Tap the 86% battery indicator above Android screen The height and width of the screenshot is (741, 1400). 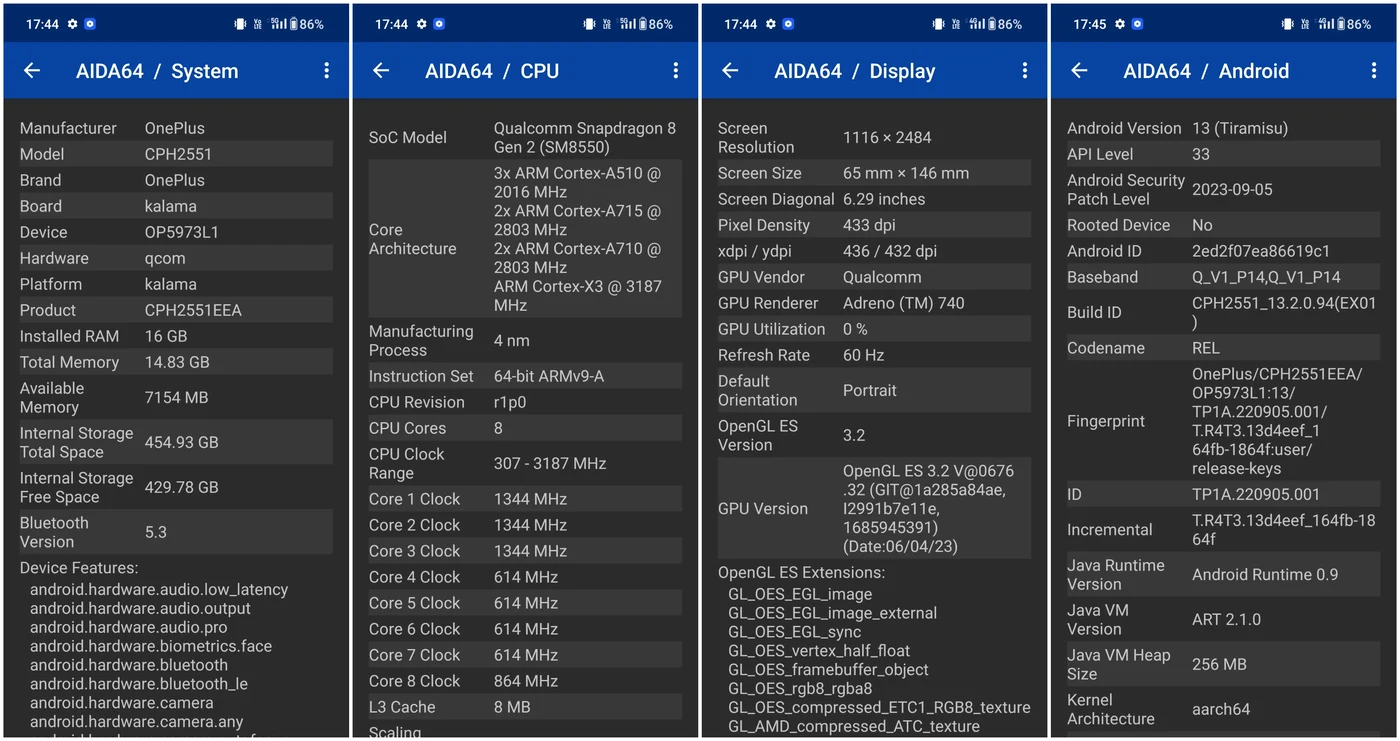(1355, 24)
